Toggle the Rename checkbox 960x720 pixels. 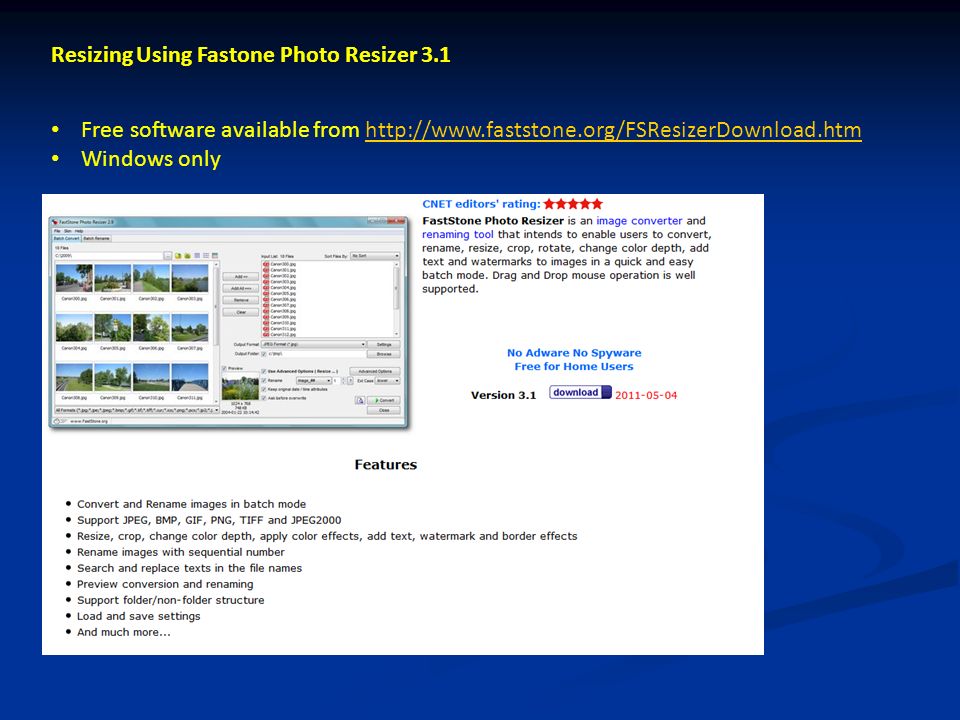click(263, 380)
